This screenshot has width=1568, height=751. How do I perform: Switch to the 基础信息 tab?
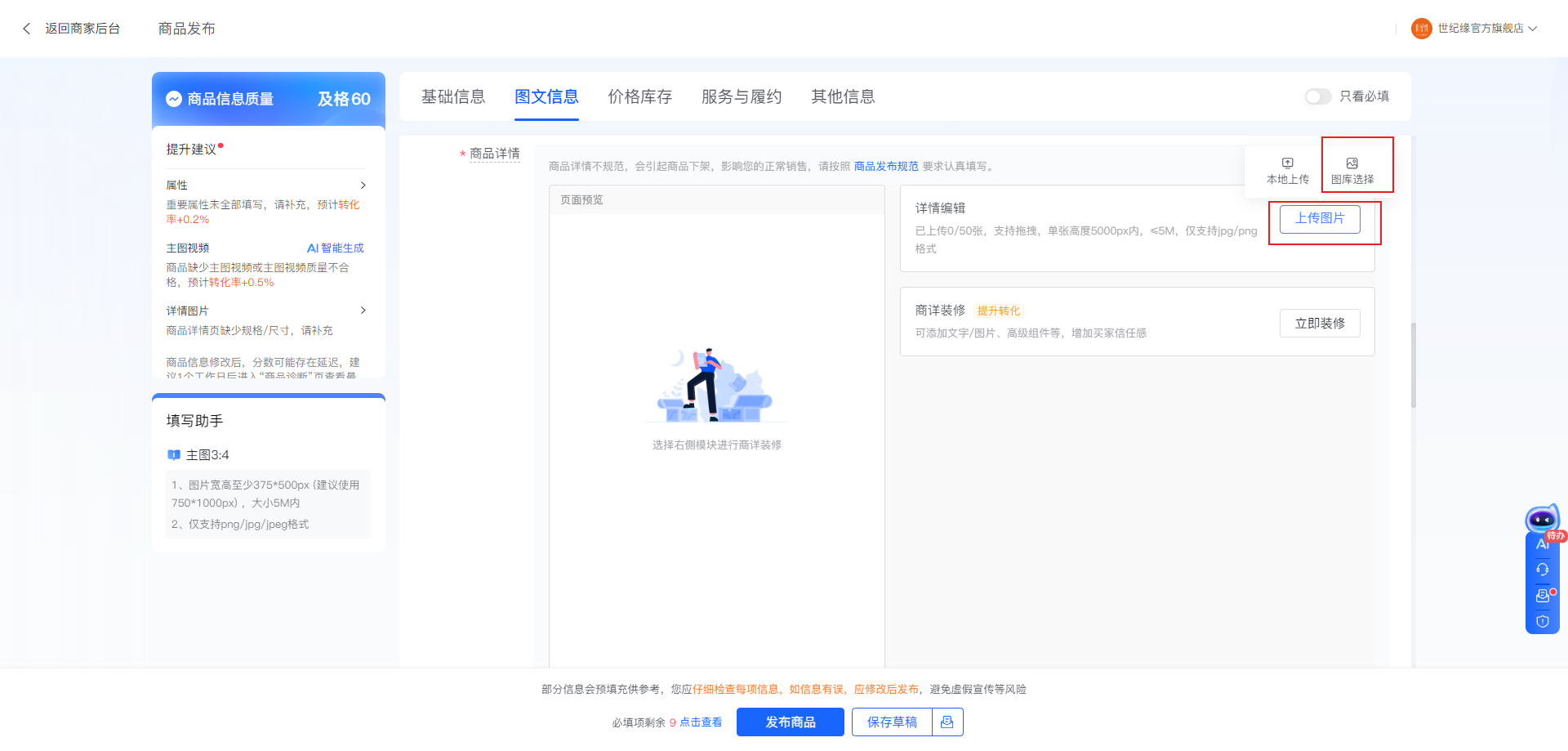tap(453, 96)
